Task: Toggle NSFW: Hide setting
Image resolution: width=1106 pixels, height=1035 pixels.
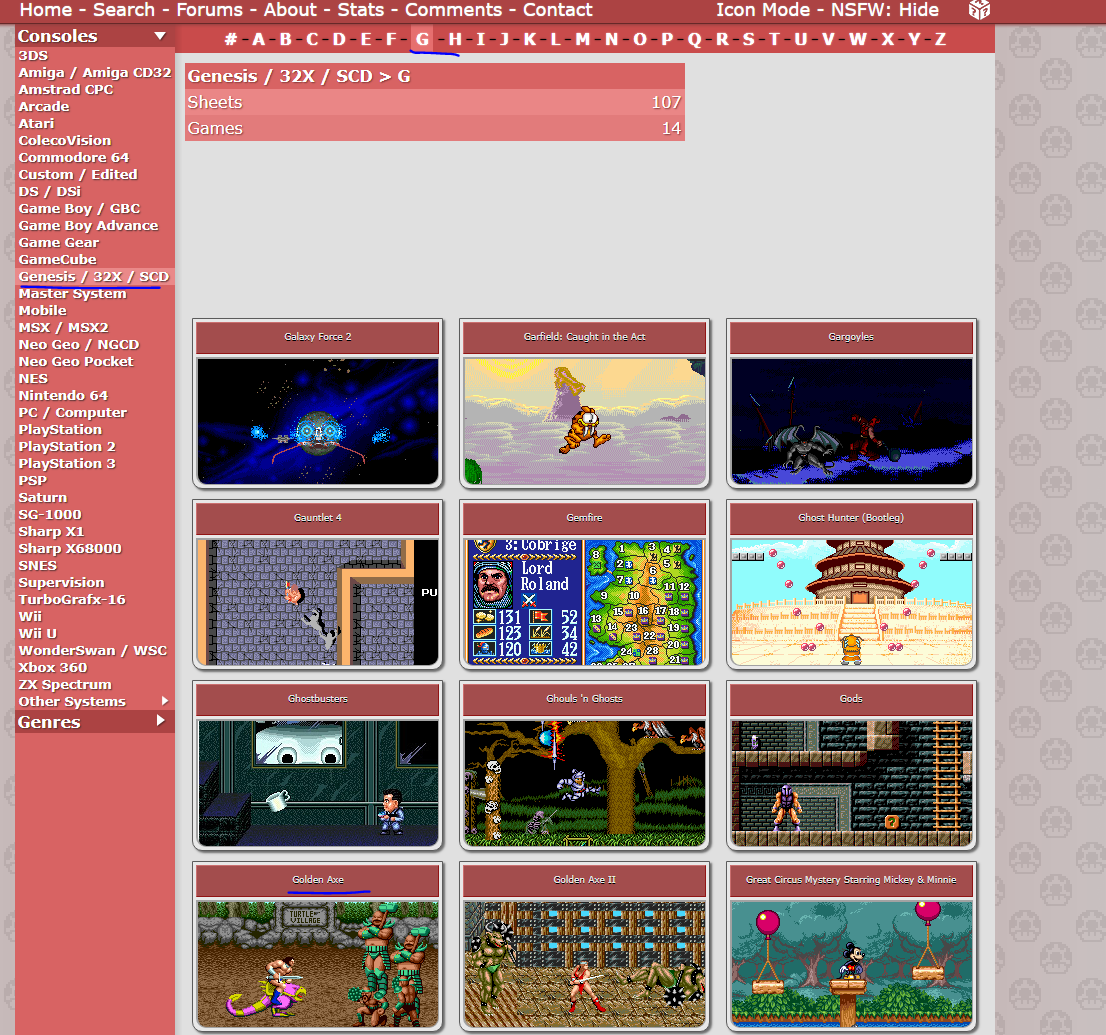Action: pyautogui.click(x=885, y=10)
